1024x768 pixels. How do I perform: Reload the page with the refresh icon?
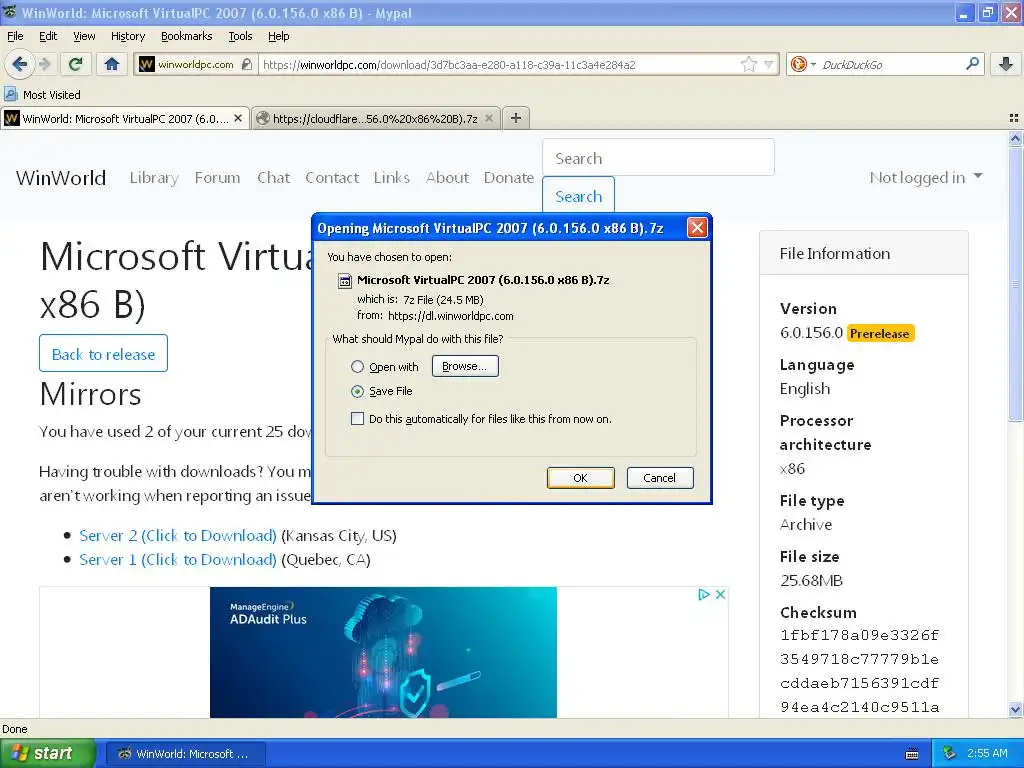coord(76,64)
